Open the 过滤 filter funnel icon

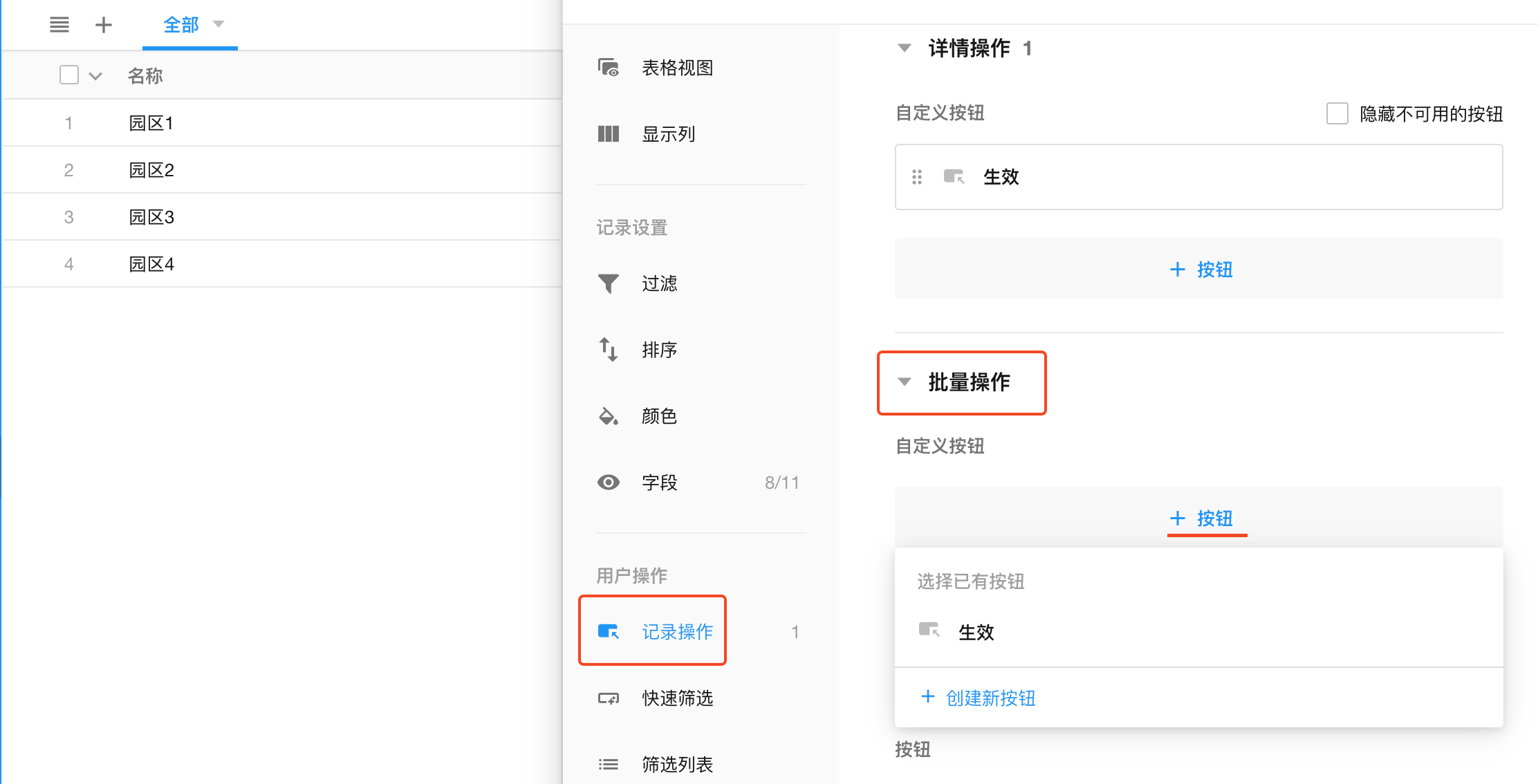(609, 283)
